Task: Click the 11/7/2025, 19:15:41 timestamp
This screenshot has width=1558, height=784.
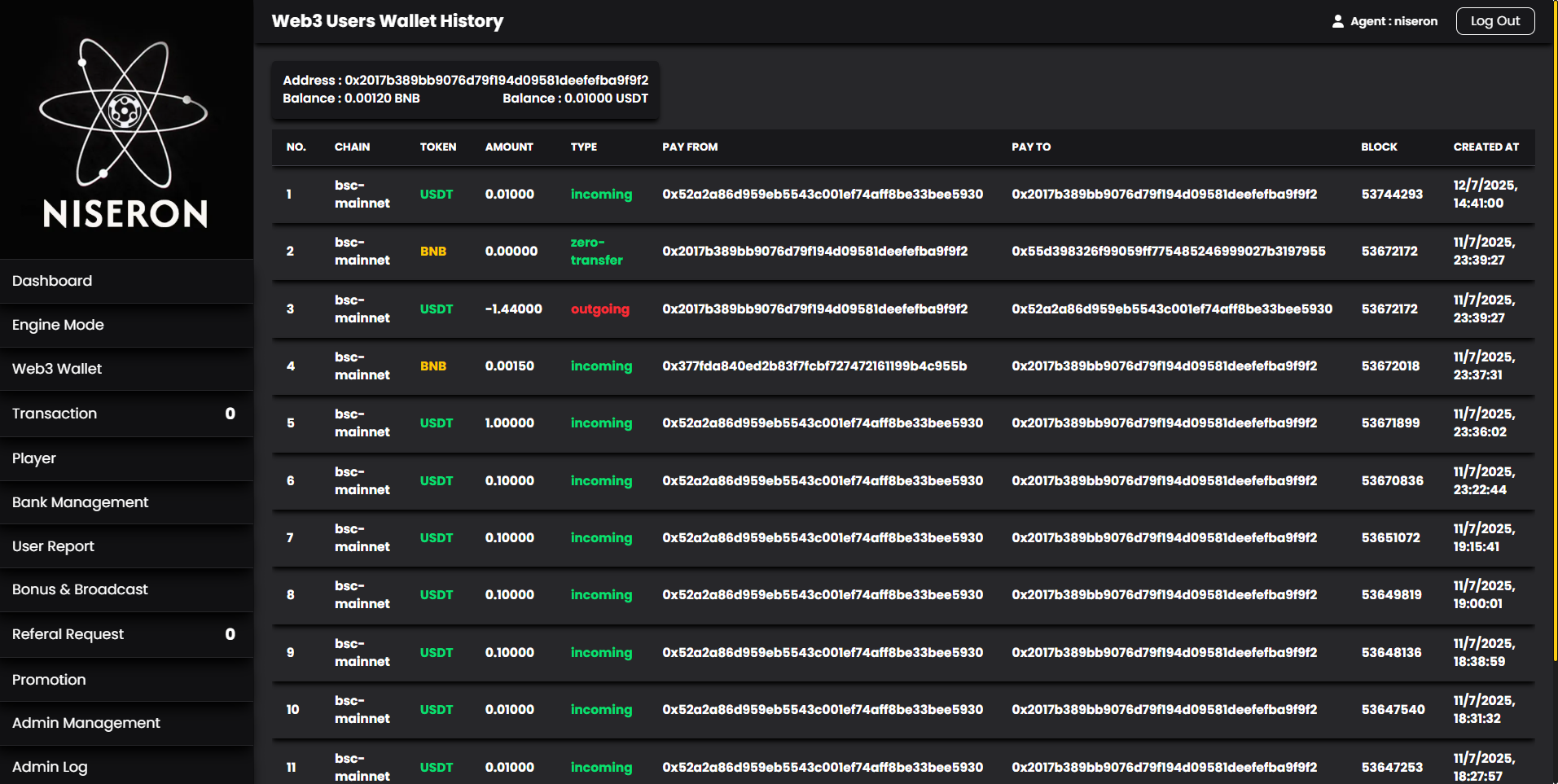Action: point(1484,537)
